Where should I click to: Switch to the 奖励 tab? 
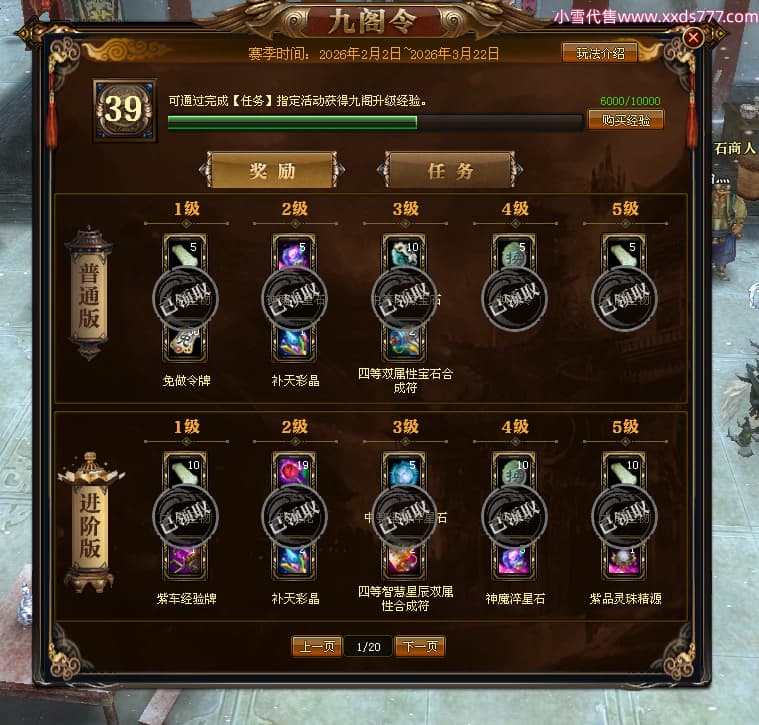tap(272, 170)
